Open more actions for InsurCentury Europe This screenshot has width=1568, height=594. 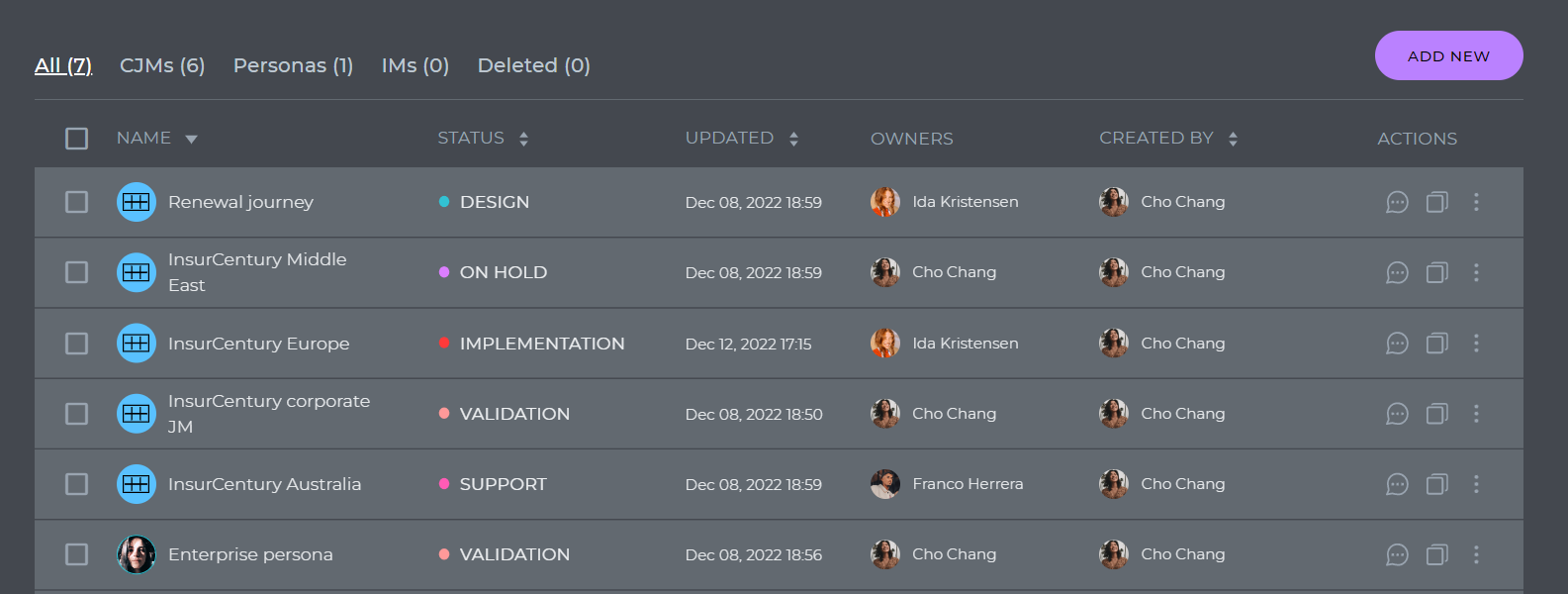pos(1476,343)
